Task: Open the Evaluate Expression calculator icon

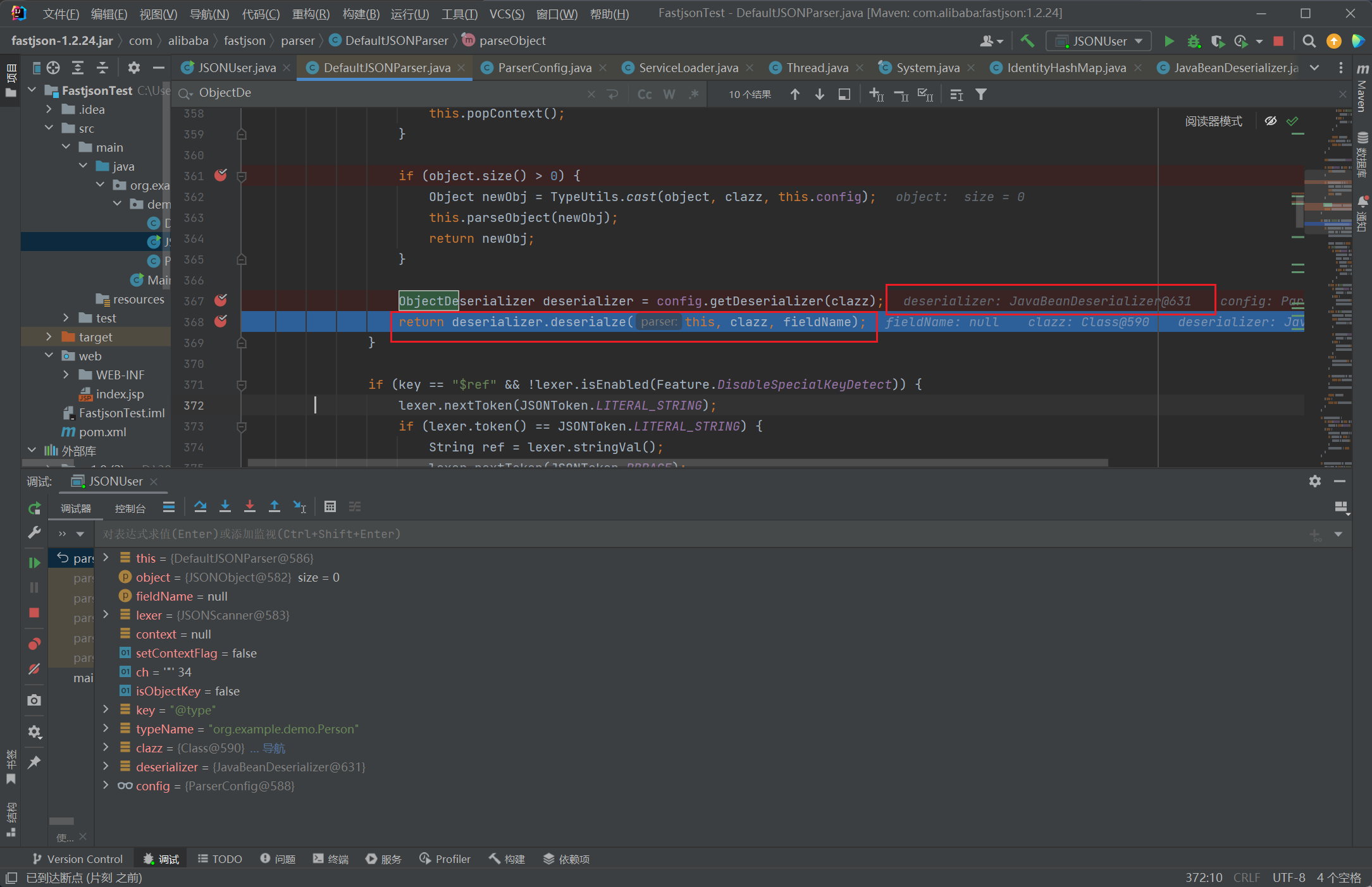Action: pos(330,506)
